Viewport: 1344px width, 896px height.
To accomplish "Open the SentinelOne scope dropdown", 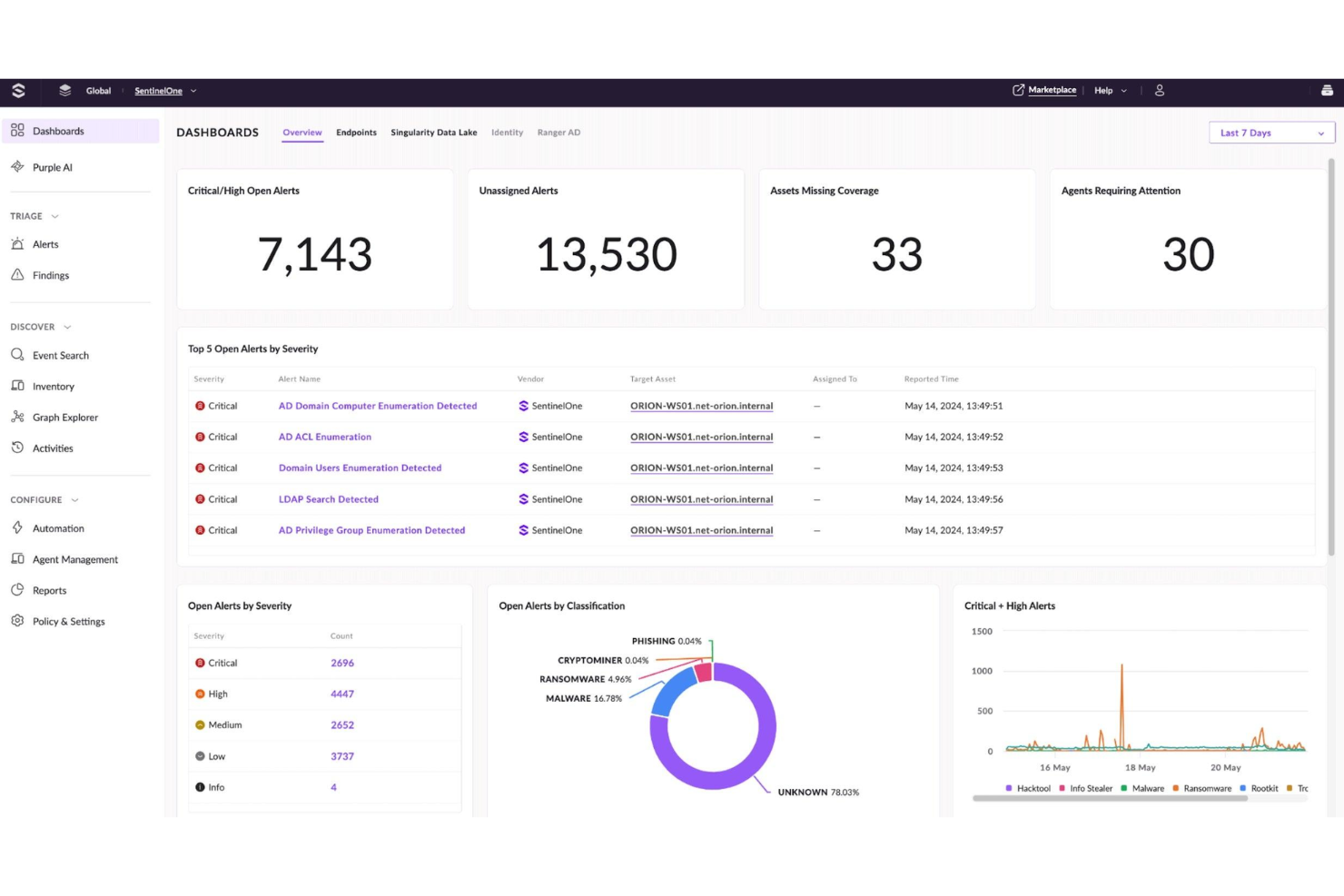I will click(165, 91).
